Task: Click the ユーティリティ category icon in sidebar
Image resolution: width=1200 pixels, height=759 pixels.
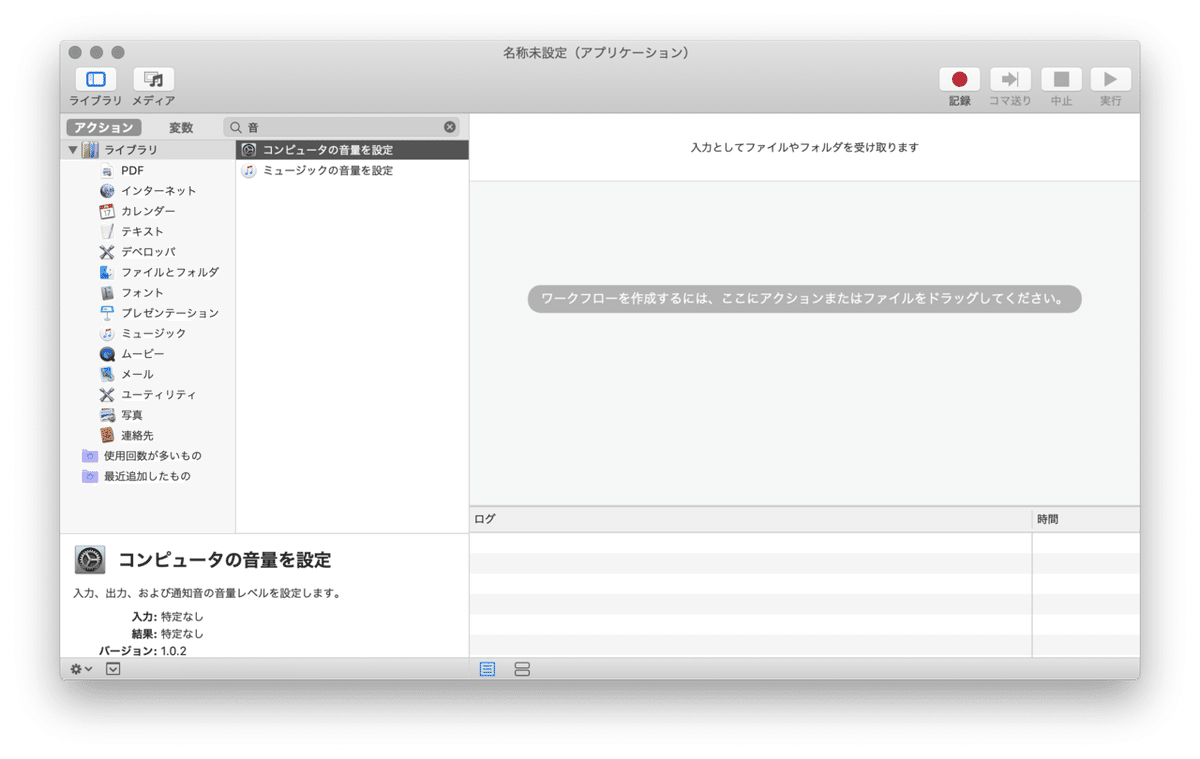Action: [107, 394]
